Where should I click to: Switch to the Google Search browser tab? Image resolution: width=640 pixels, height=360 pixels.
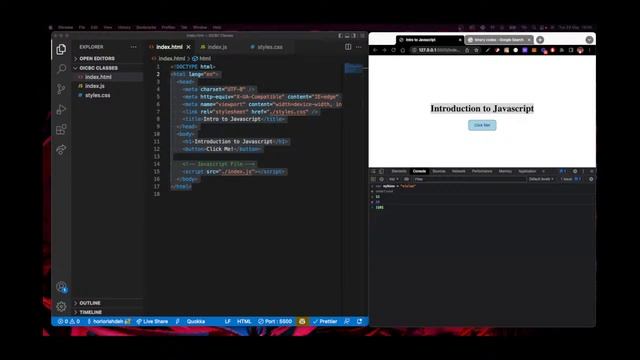[498, 40]
